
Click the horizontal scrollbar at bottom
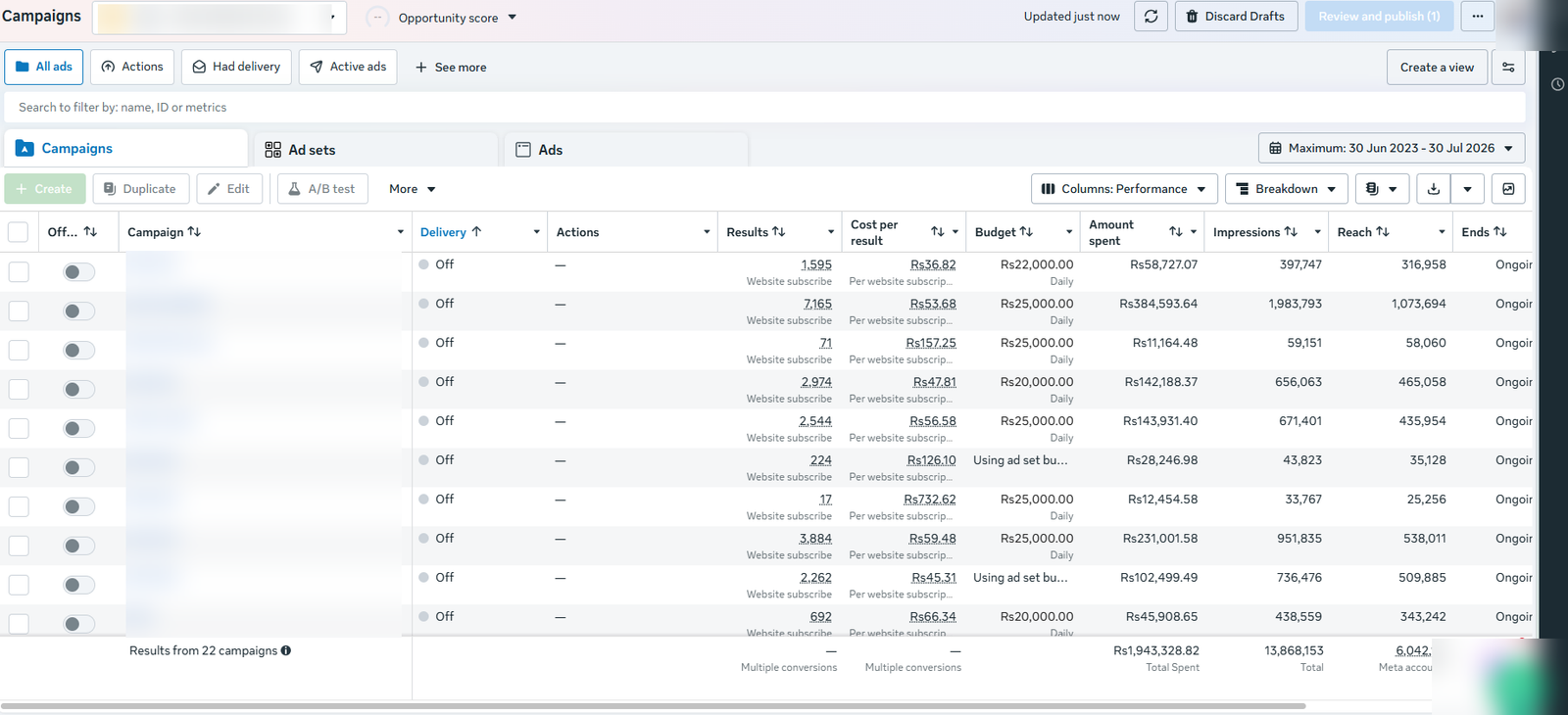click(653, 705)
